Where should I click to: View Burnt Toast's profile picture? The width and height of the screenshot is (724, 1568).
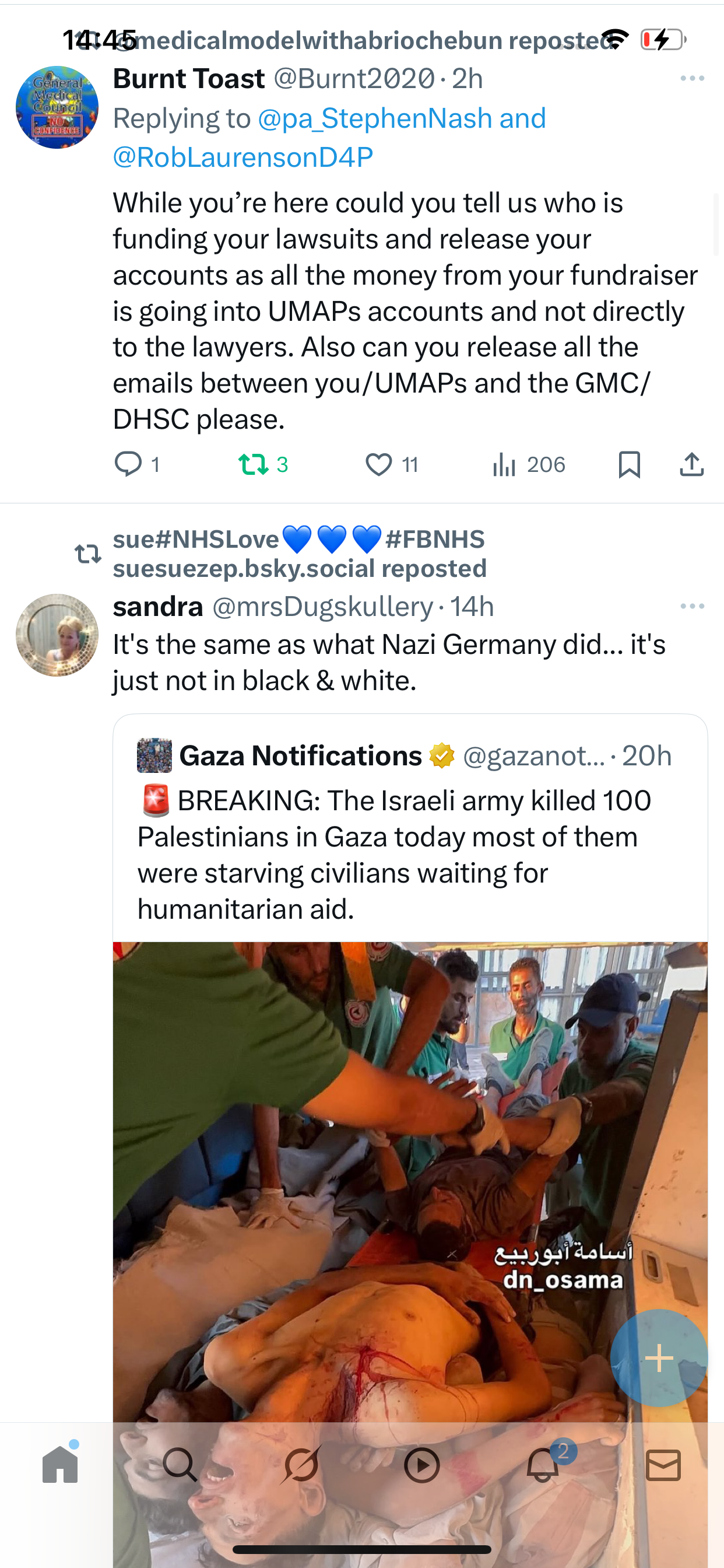tap(57, 107)
